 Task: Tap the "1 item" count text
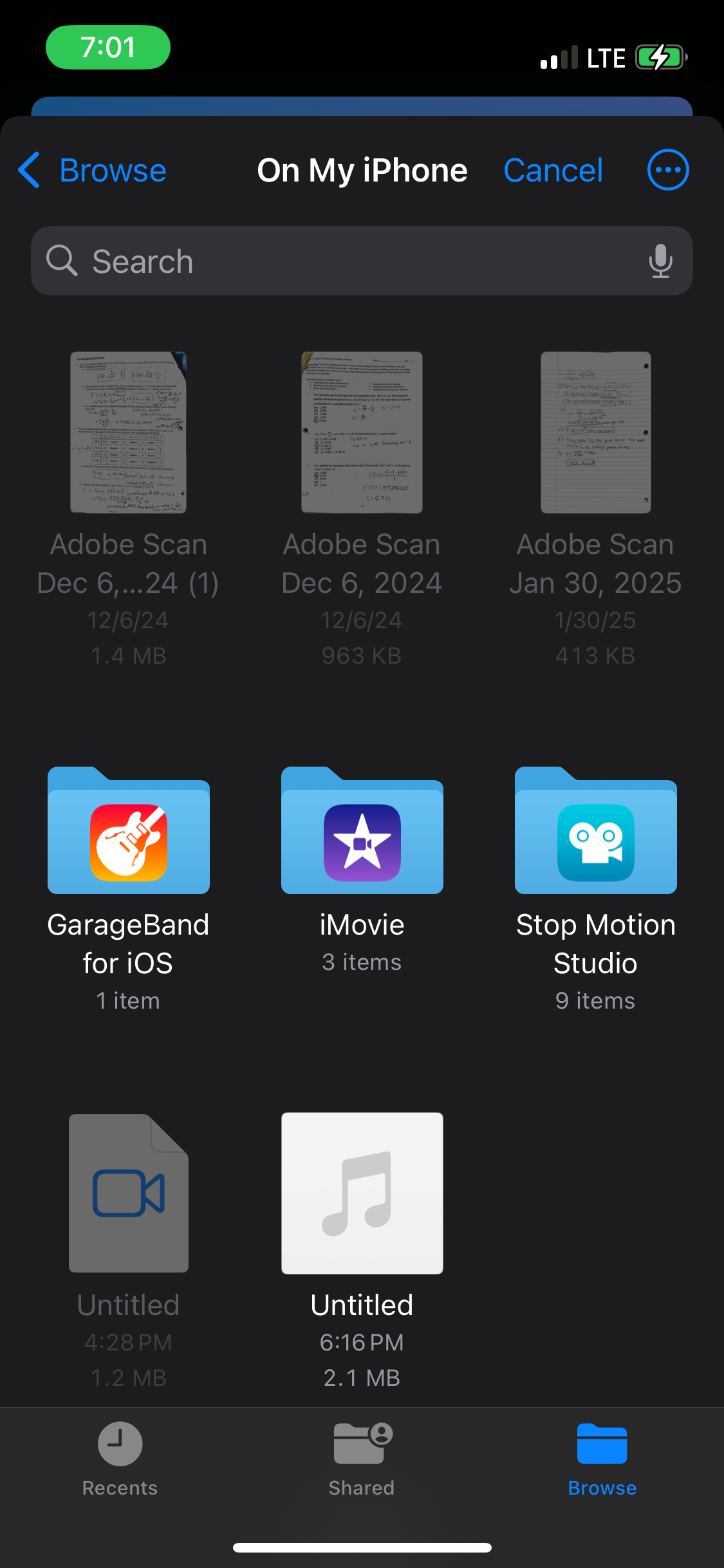point(128,1001)
